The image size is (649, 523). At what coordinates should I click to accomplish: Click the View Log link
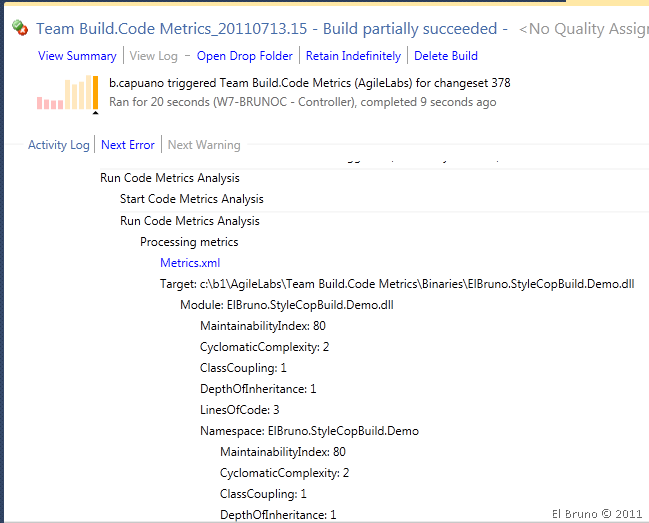(x=156, y=56)
